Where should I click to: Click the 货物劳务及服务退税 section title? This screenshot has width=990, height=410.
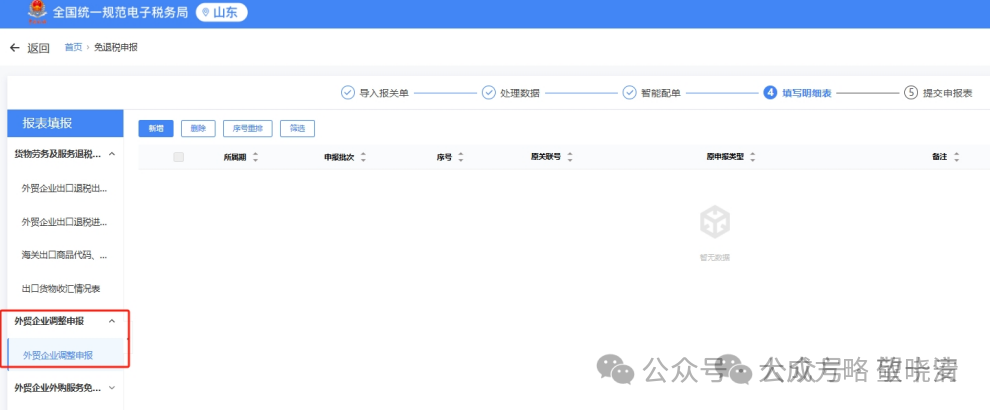pos(57,154)
